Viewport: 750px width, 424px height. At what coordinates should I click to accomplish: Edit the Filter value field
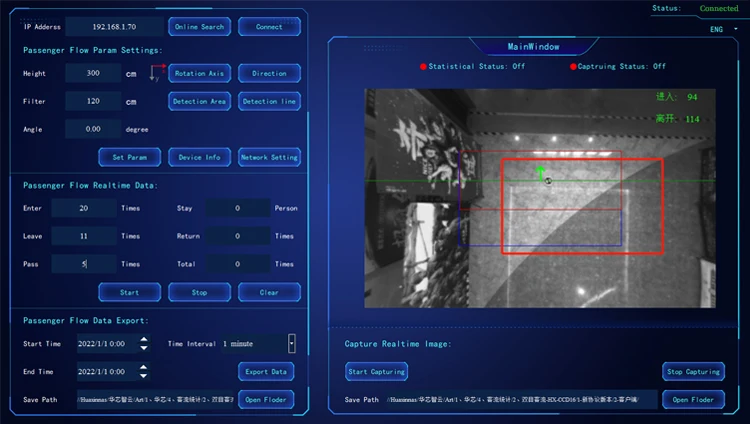(x=93, y=101)
